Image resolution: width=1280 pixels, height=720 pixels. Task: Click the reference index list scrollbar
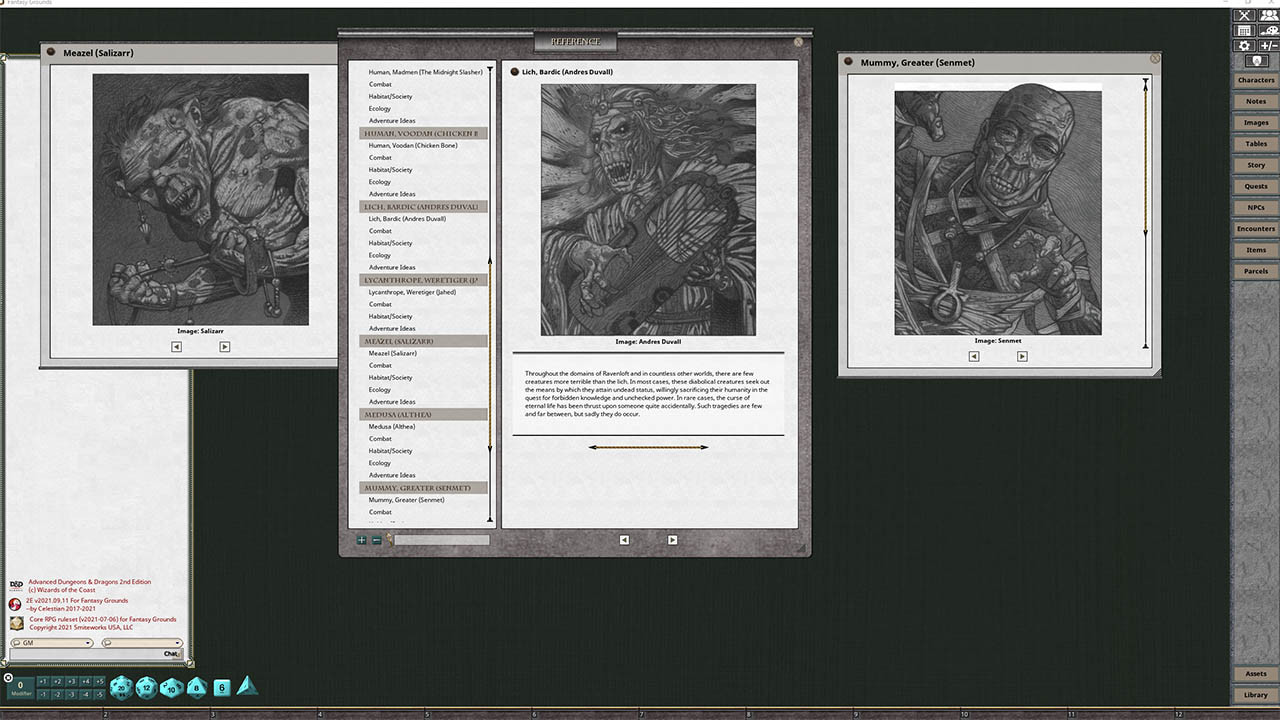pos(490,300)
